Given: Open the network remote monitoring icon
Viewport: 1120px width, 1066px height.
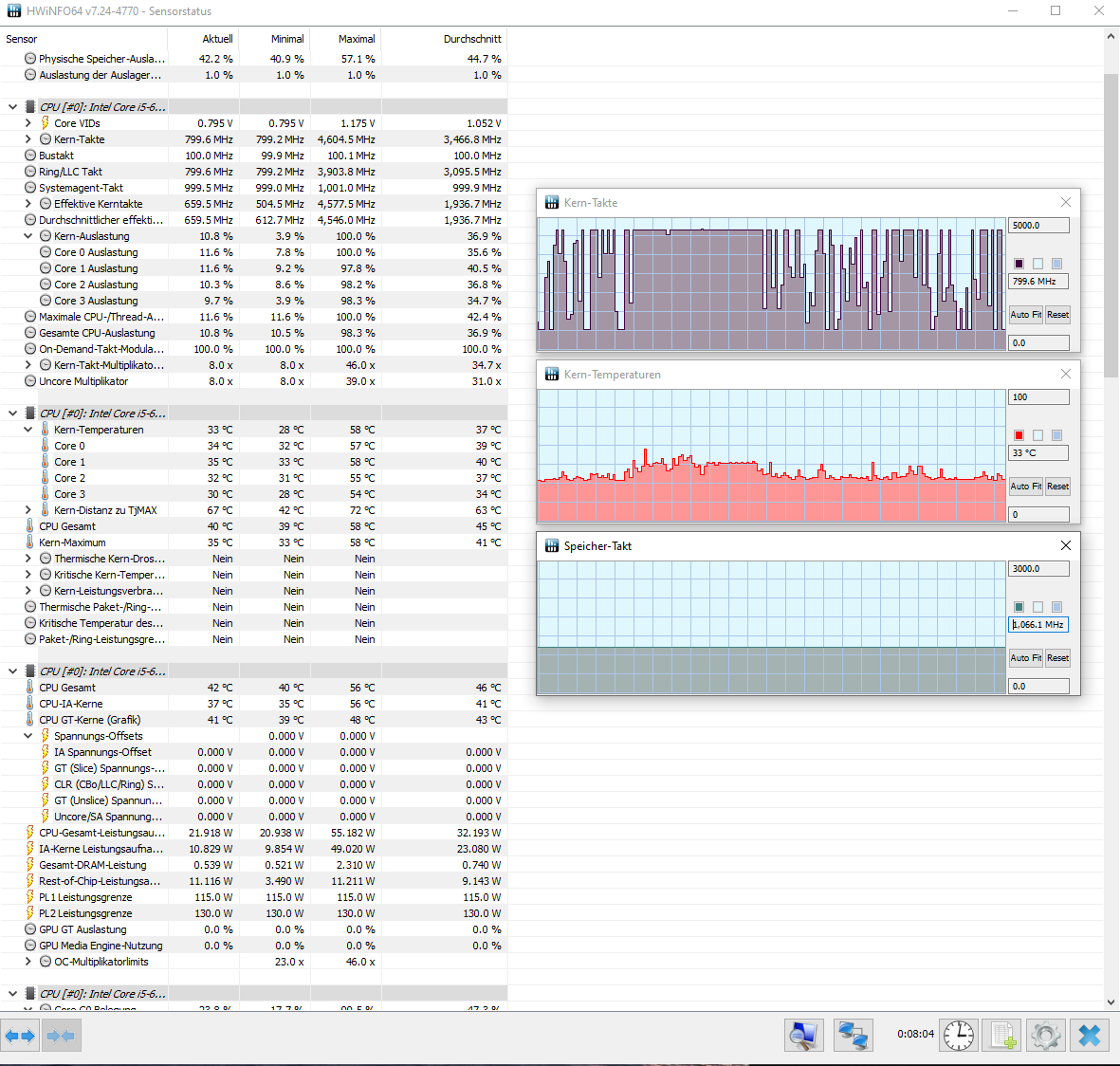Looking at the screenshot, I should (x=853, y=1036).
